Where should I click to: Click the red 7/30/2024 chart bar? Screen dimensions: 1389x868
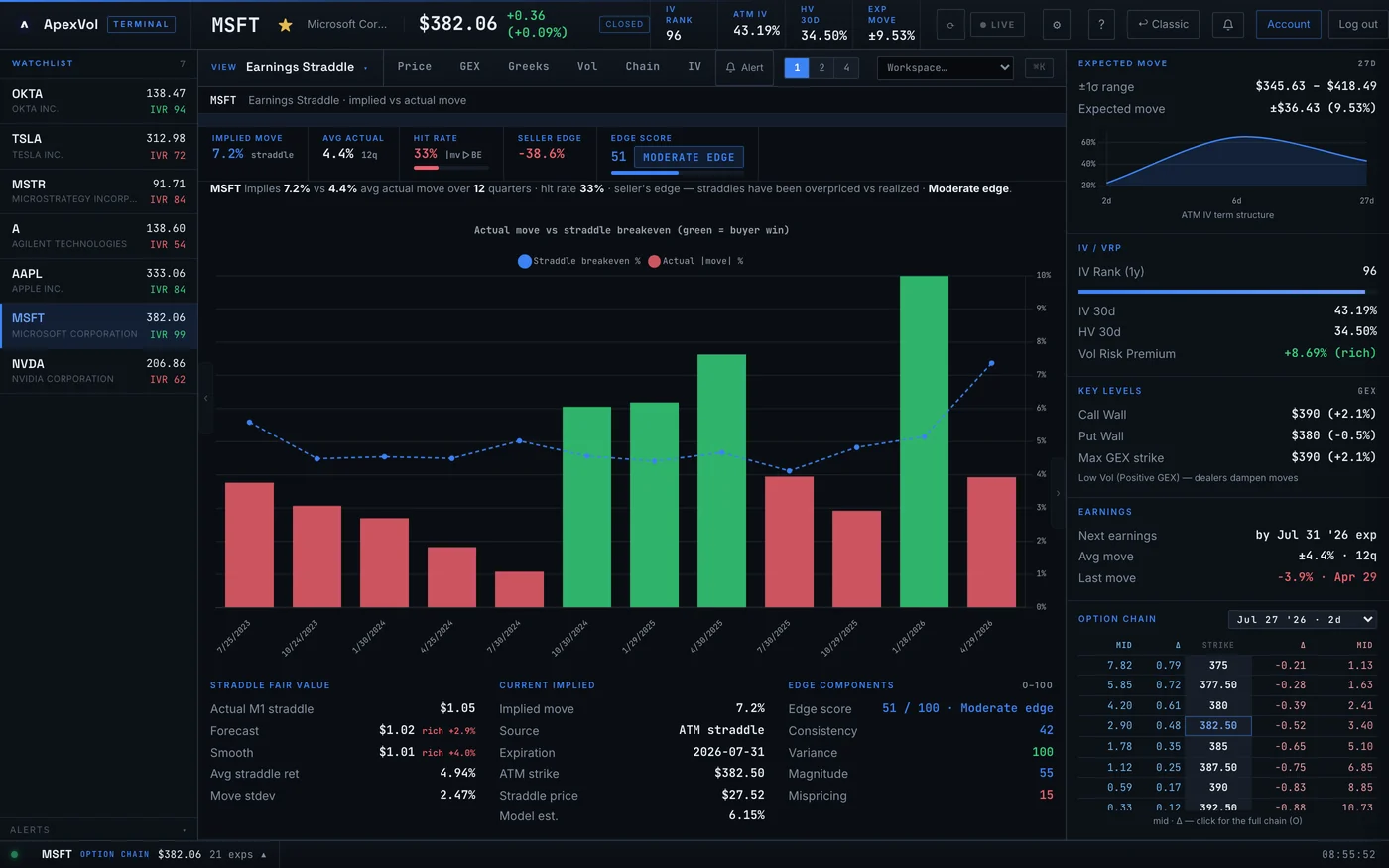(519, 589)
